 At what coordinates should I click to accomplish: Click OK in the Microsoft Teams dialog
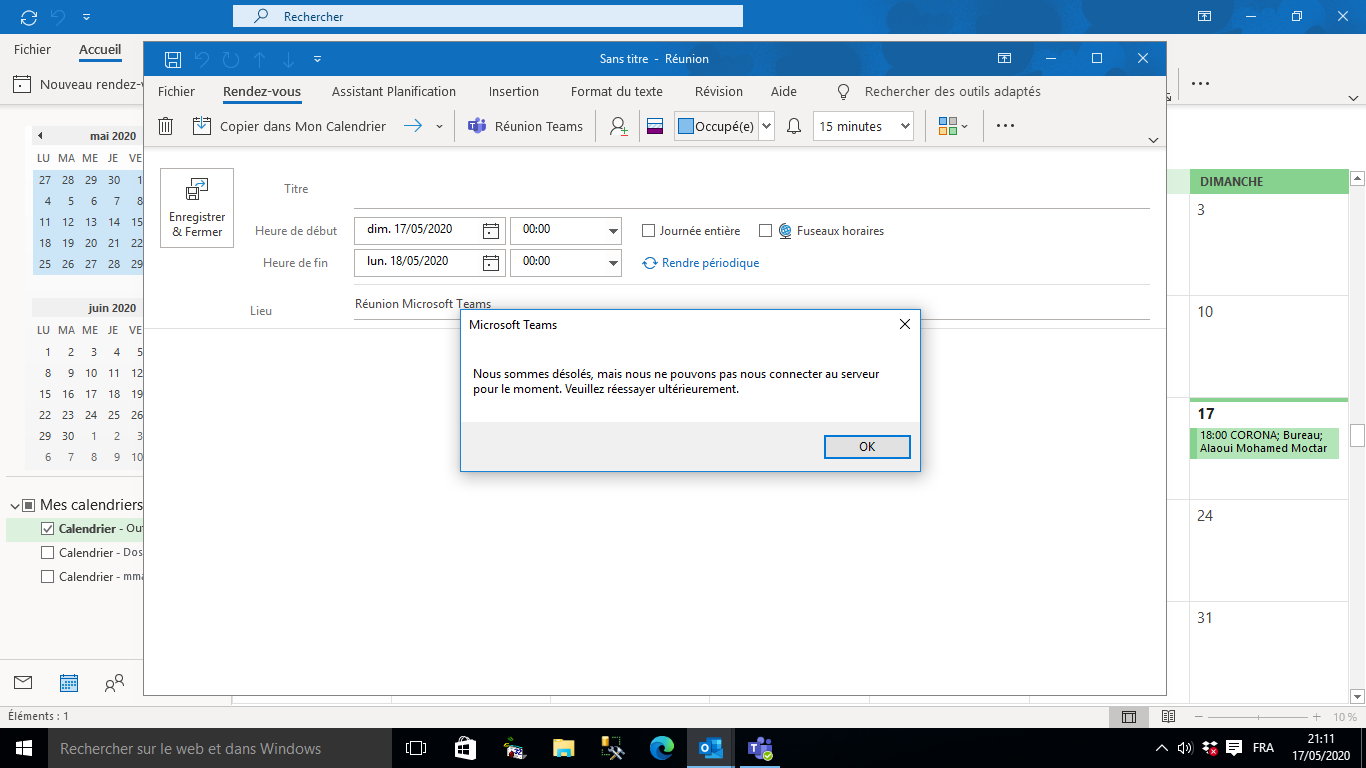tap(866, 447)
